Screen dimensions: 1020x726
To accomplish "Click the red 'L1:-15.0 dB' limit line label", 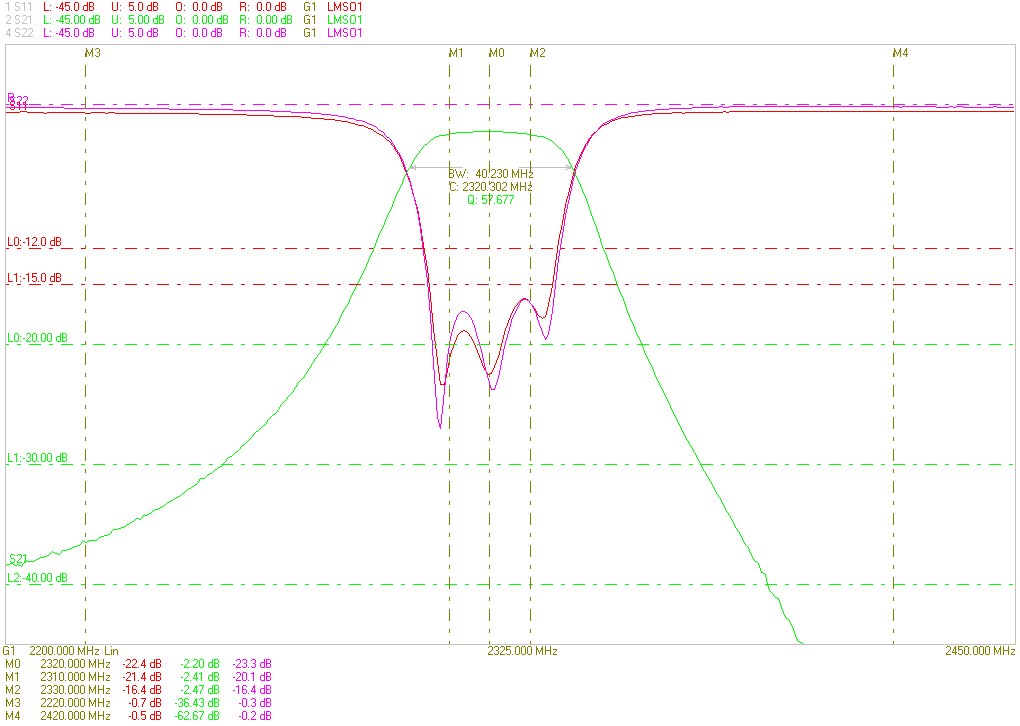I will tap(34, 278).
